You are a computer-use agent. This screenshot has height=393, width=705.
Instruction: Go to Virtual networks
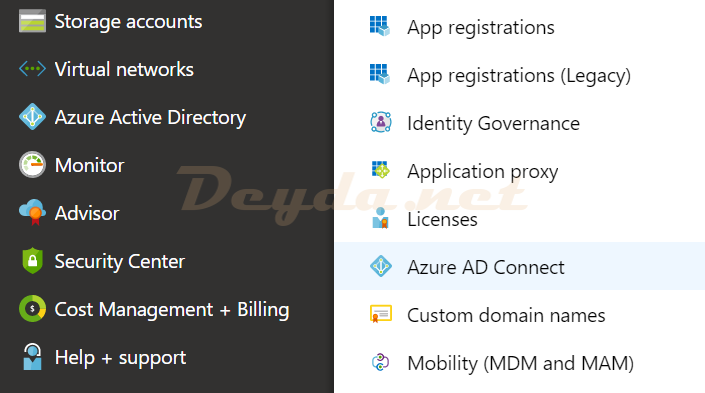124,69
